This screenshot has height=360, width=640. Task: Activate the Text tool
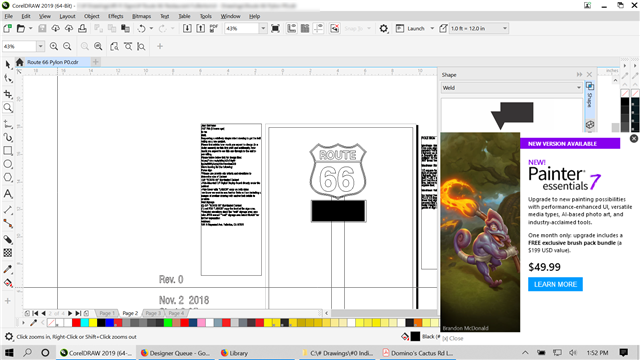coord(8,194)
